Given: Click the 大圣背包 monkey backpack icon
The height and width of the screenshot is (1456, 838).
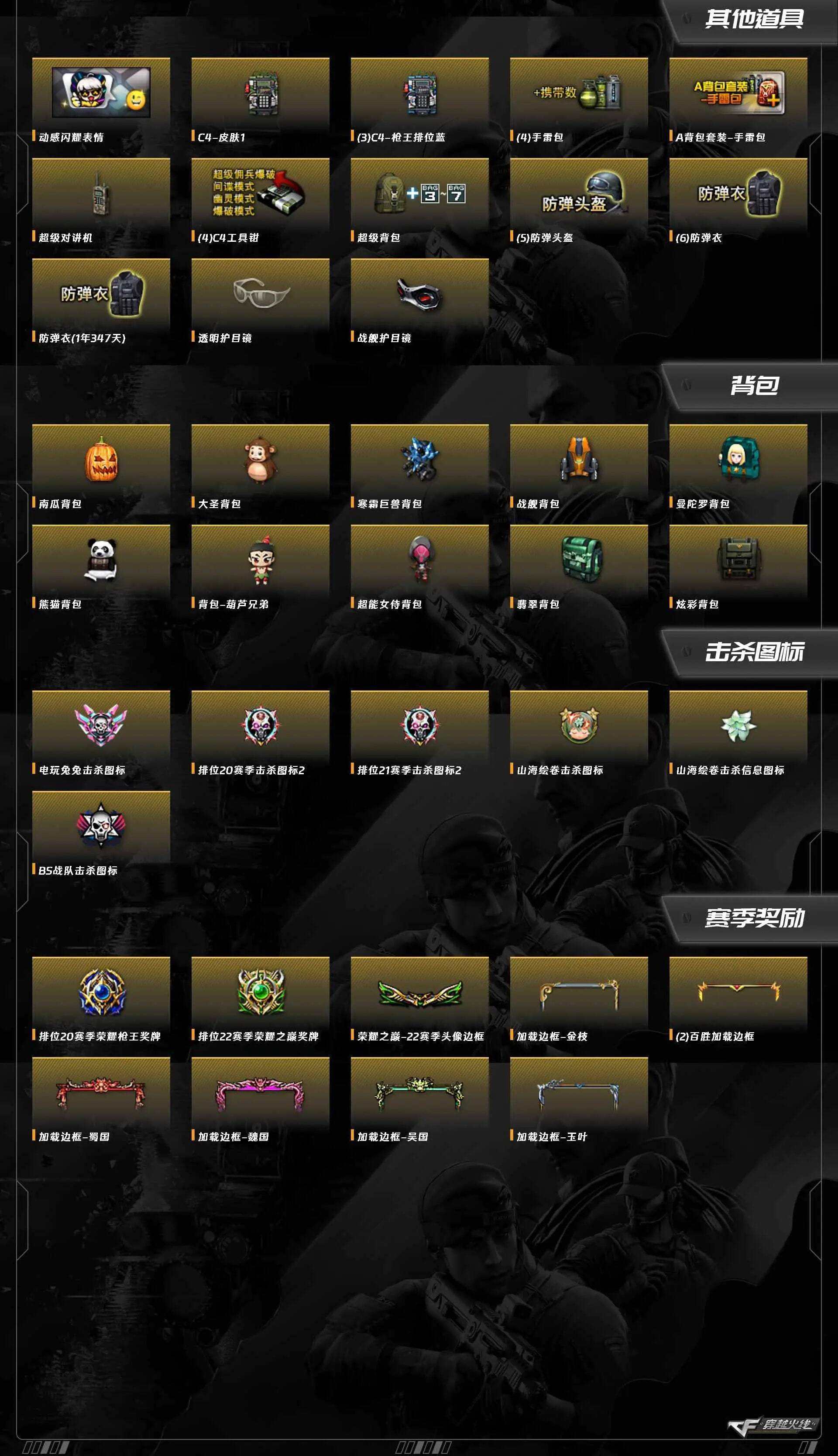Looking at the screenshot, I should click(x=260, y=459).
